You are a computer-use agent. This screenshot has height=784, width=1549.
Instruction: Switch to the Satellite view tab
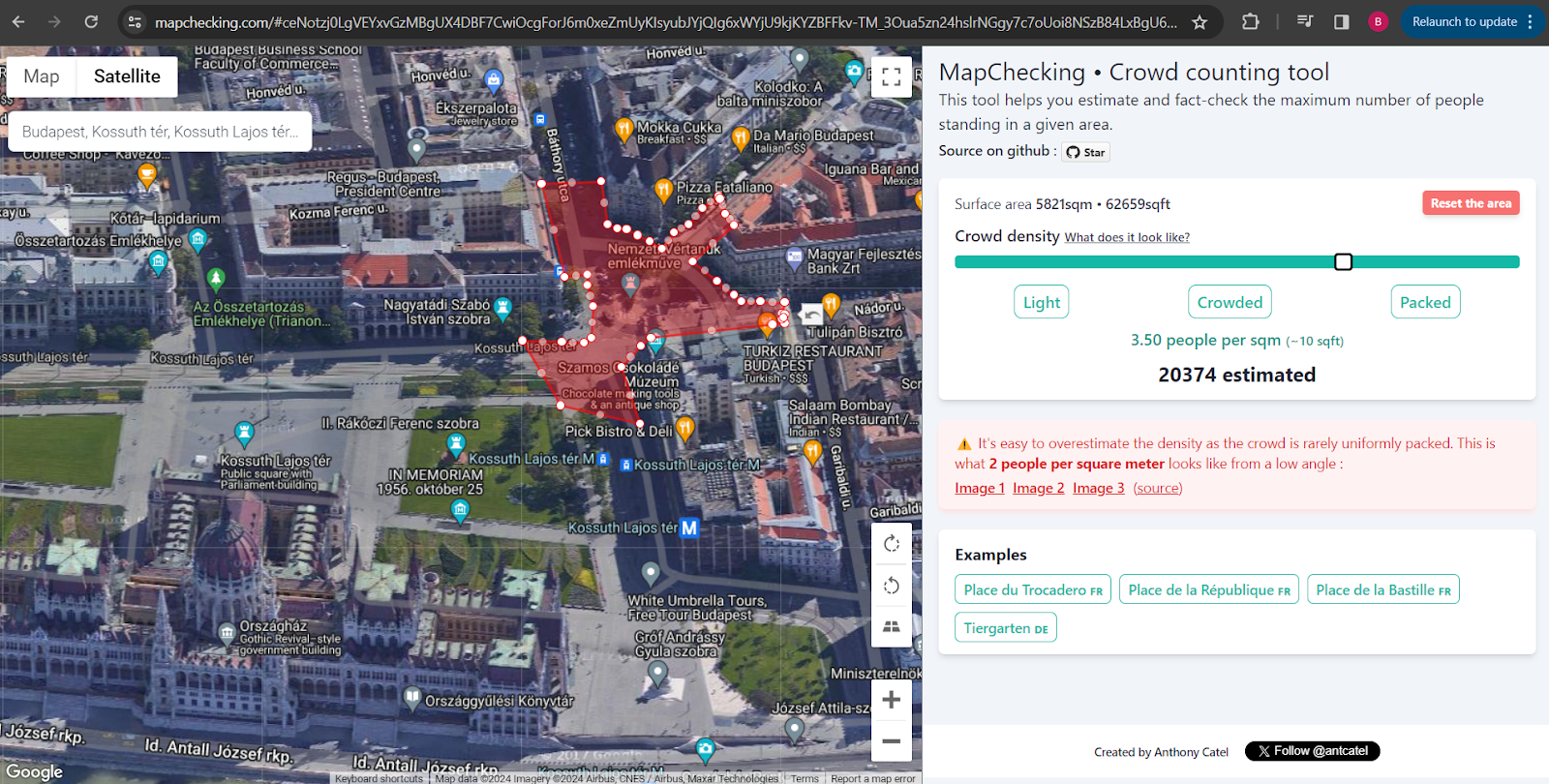[x=127, y=76]
